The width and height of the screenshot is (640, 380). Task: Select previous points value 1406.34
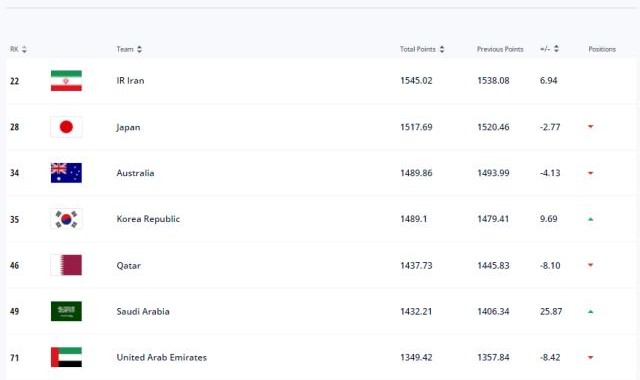point(493,311)
